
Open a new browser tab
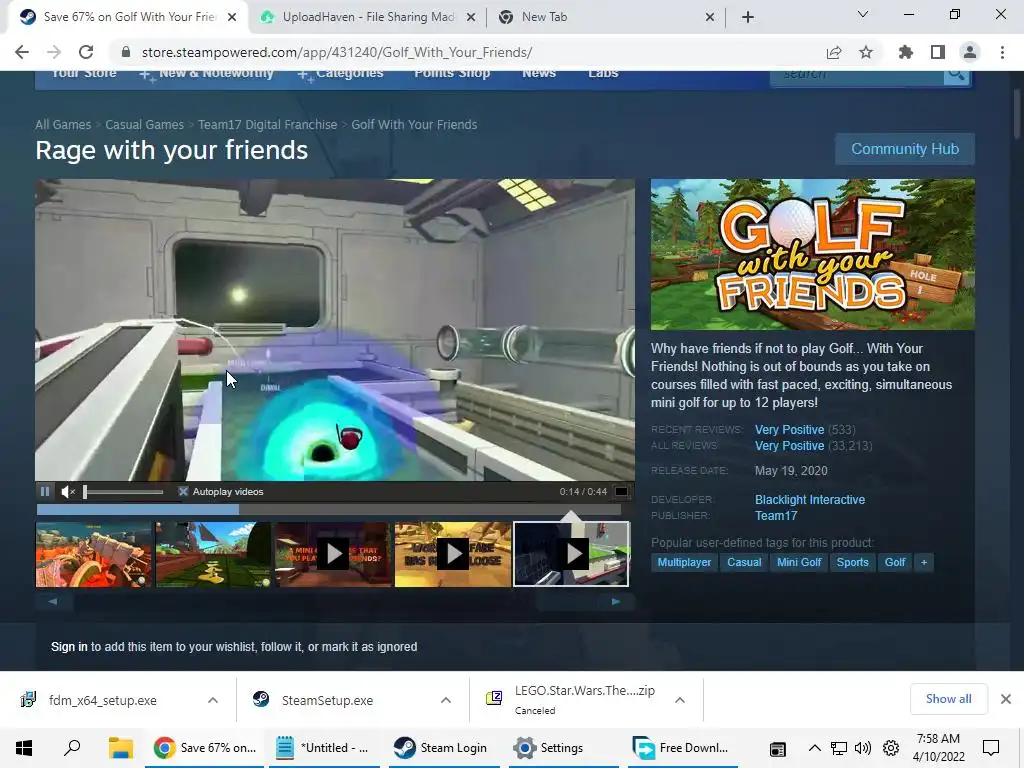pyautogui.click(x=748, y=17)
